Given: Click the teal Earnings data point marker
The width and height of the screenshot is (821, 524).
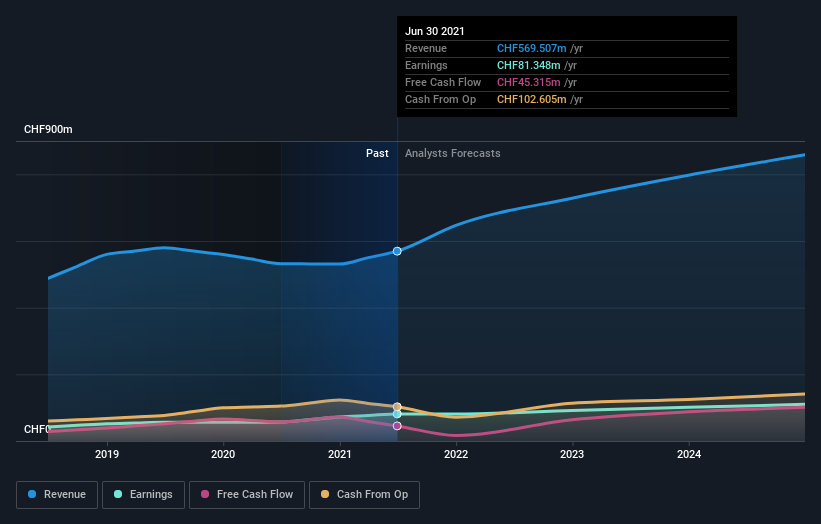Looking at the screenshot, I should pyautogui.click(x=397, y=414).
